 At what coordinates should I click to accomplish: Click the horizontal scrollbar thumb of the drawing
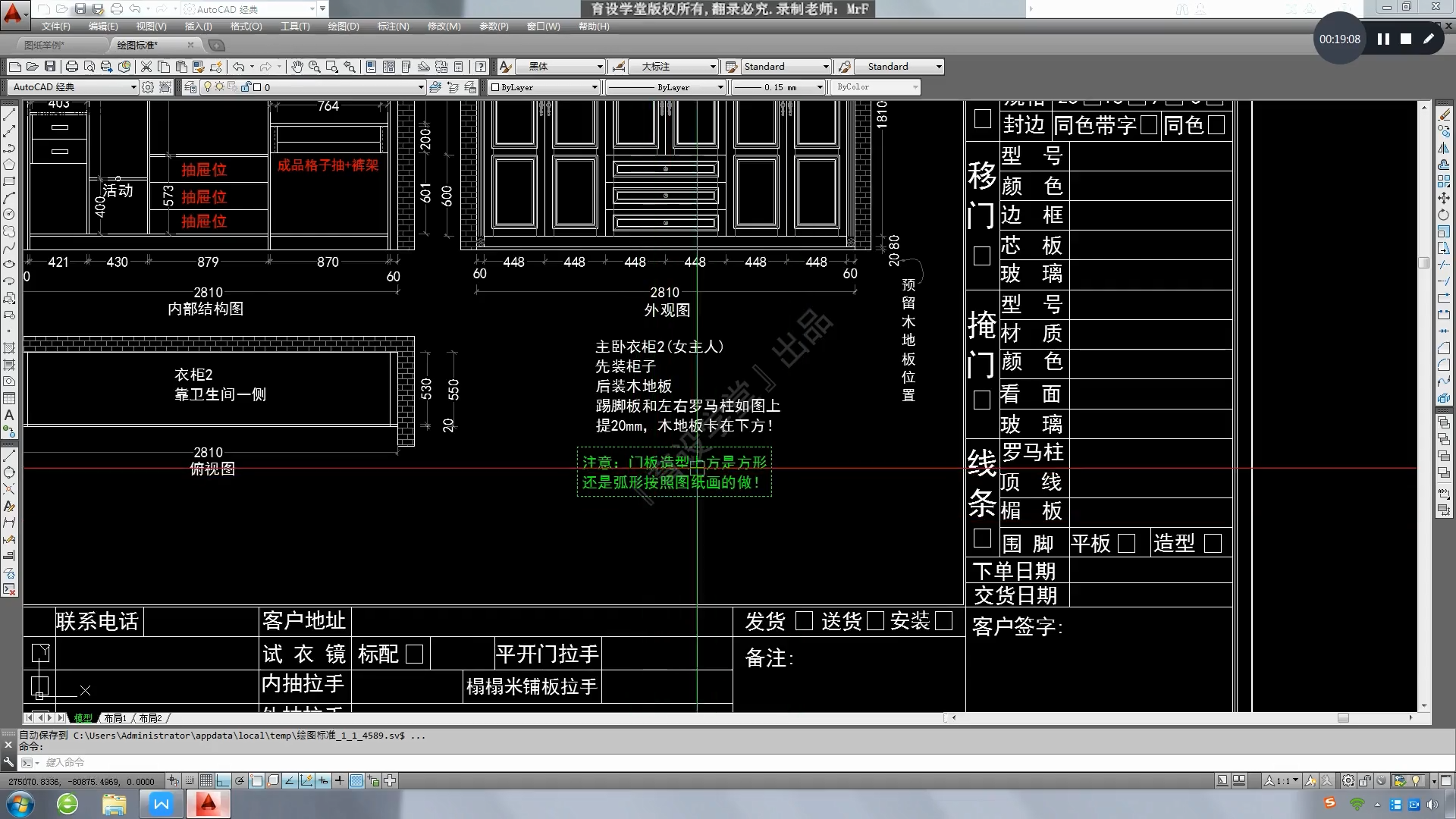click(1343, 717)
